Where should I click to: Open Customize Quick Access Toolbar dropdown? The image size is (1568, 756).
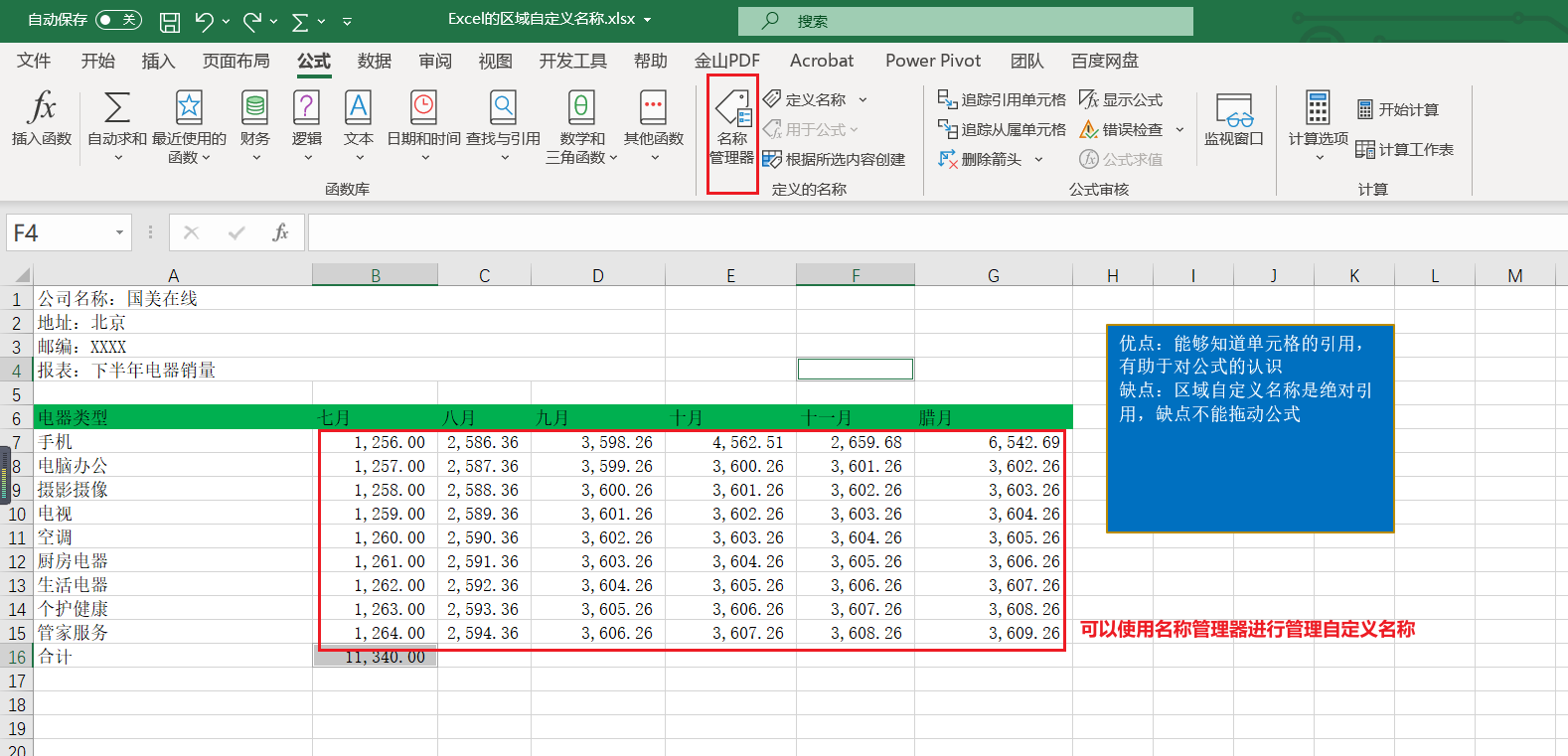click(x=347, y=21)
